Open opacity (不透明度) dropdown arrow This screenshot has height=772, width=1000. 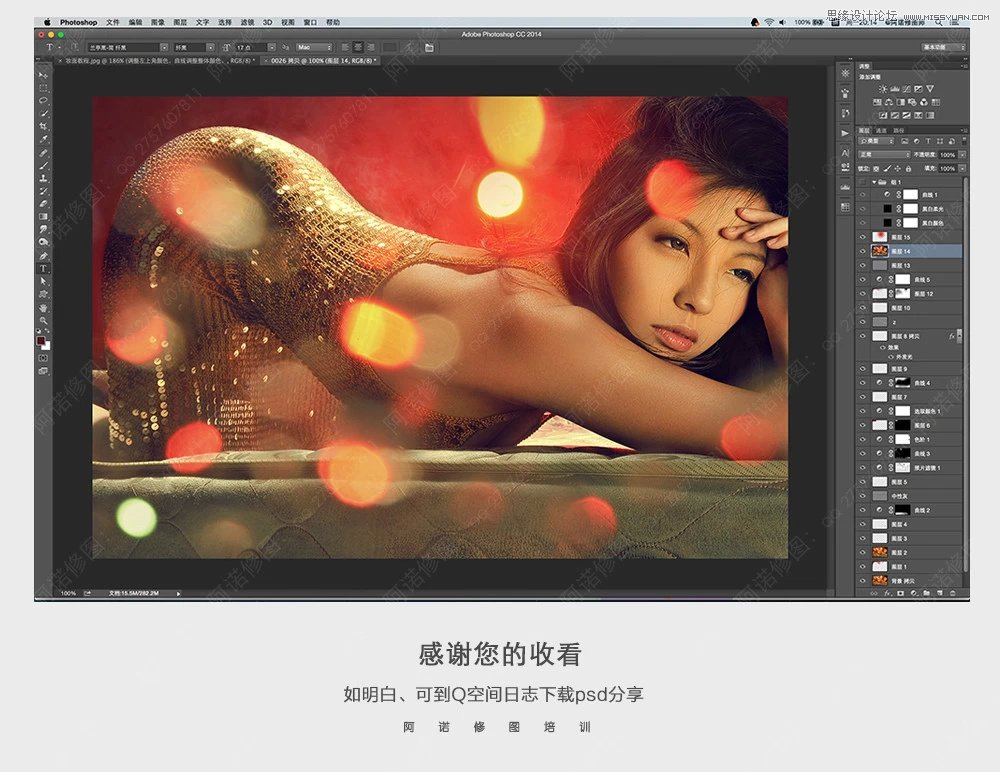point(962,154)
